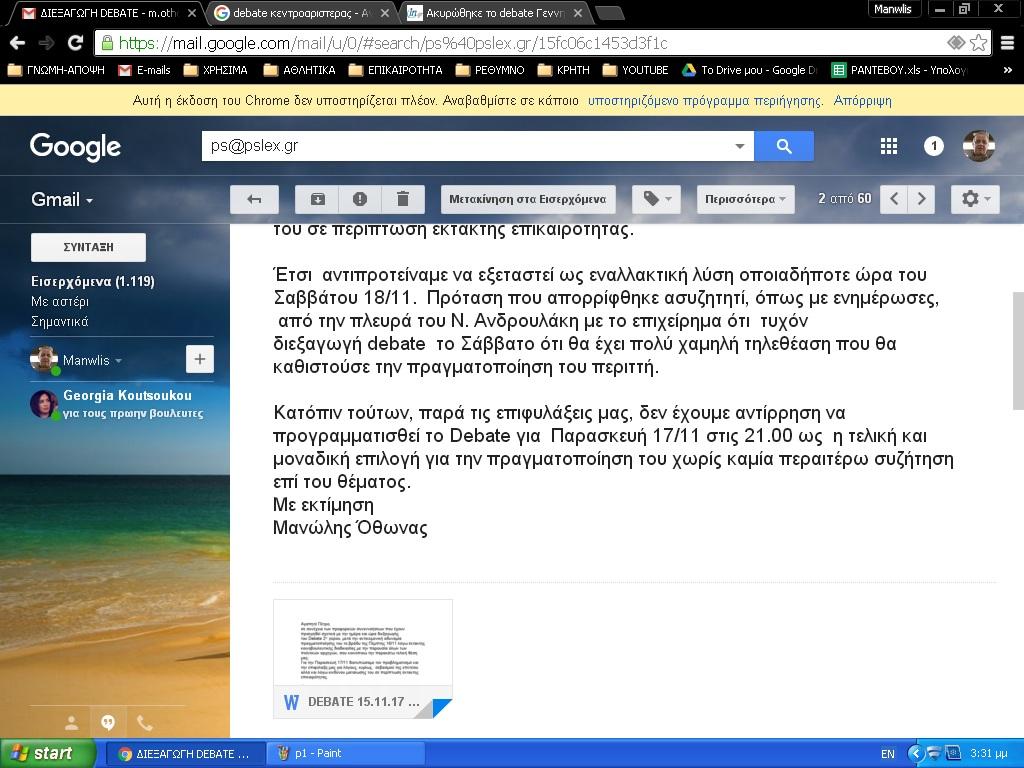The image size is (1024, 768).
Task: Open Google apps grid
Action: (x=888, y=146)
